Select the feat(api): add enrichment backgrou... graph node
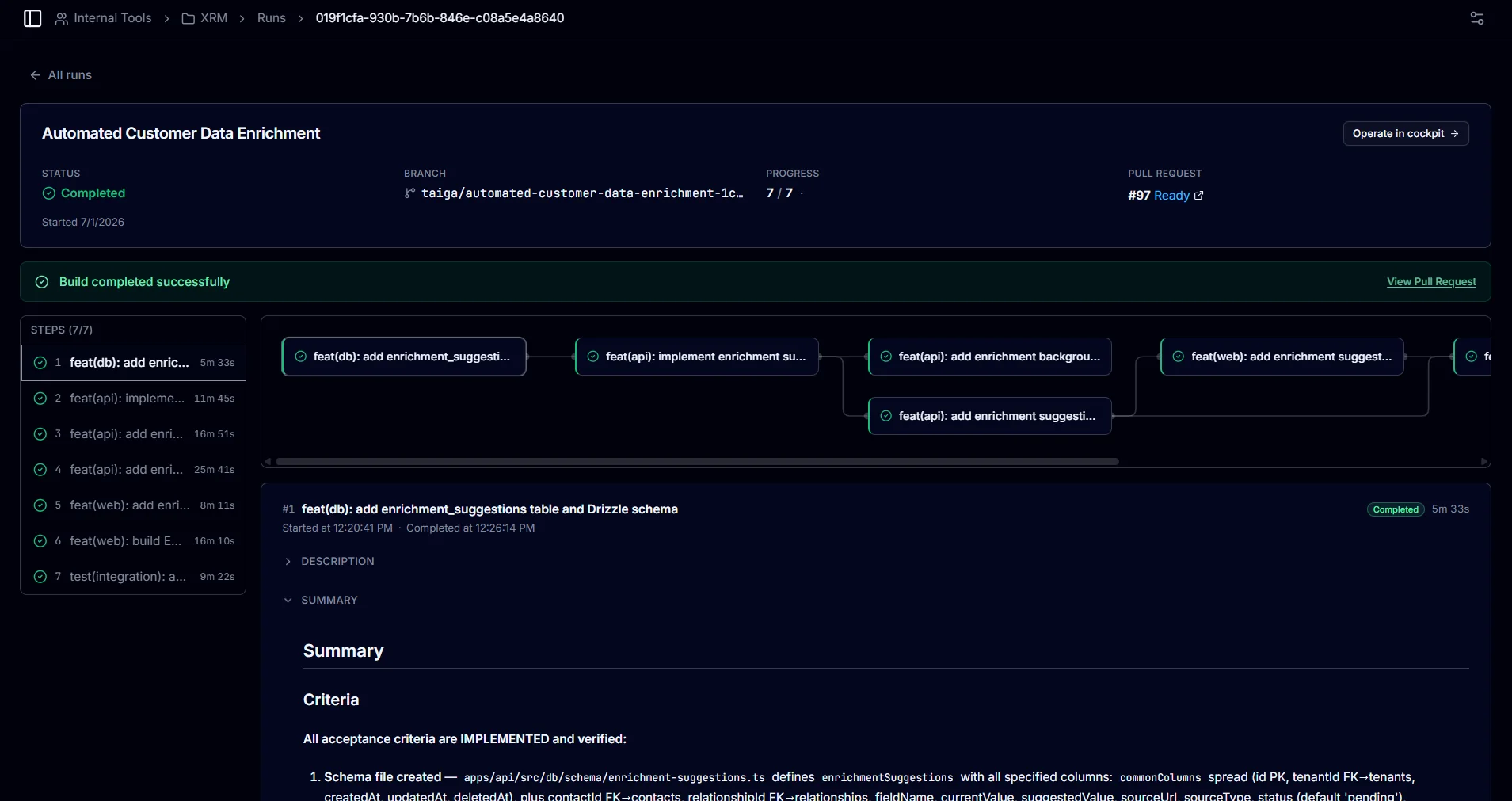This screenshot has height=801, width=1512. (990, 357)
